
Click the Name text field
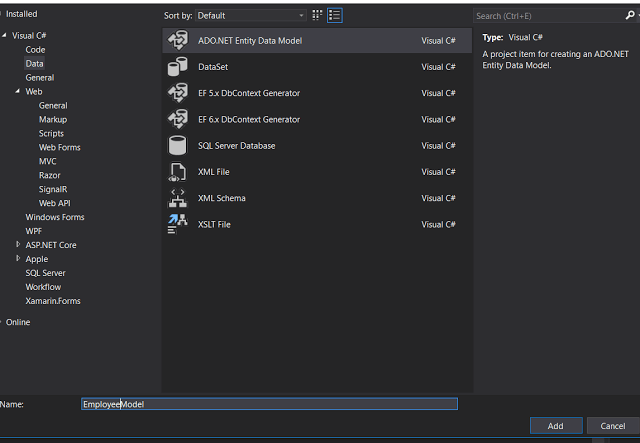[269, 404]
